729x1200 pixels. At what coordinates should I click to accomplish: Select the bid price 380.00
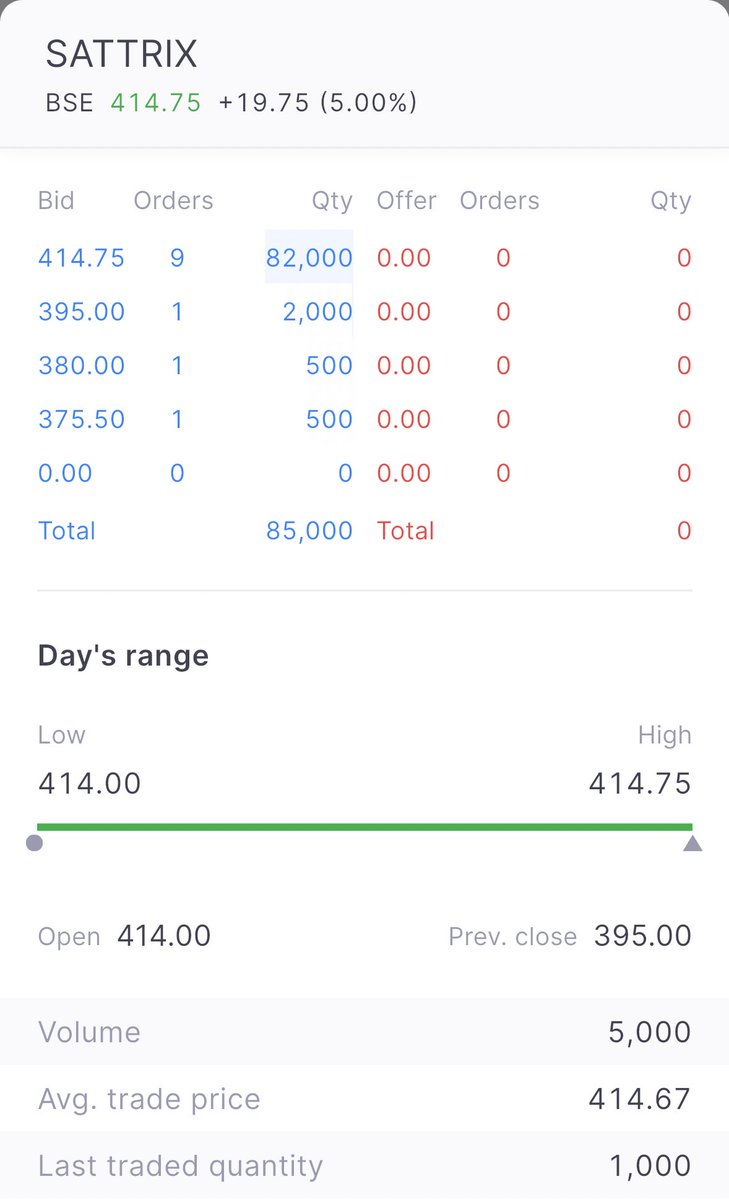[81, 366]
